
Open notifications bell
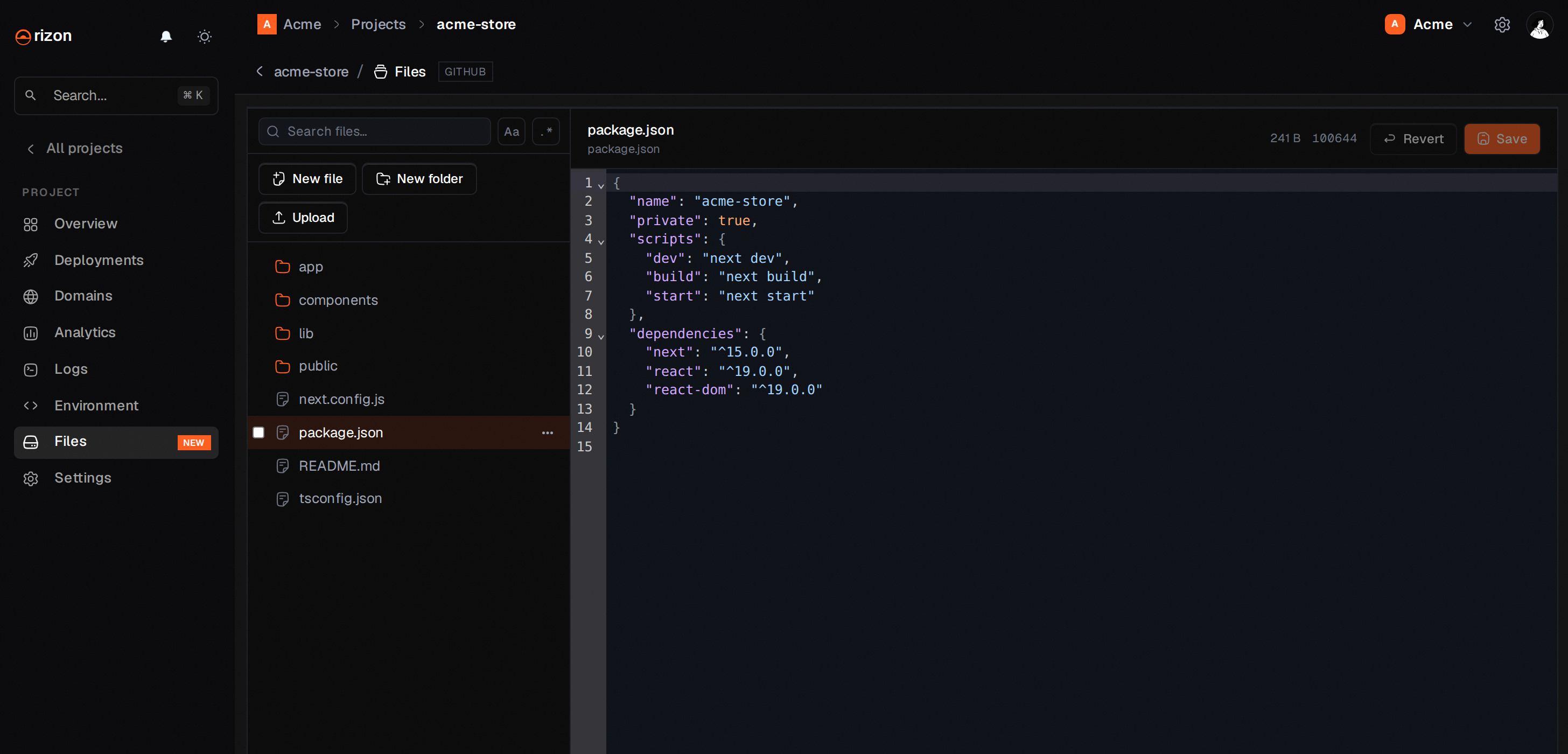[166, 37]
